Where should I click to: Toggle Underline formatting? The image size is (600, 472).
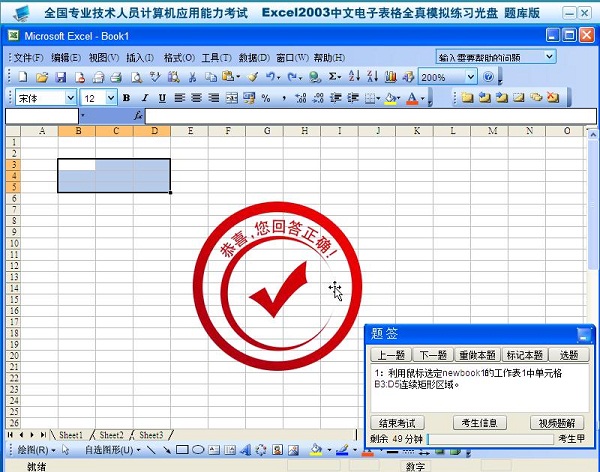162,98
